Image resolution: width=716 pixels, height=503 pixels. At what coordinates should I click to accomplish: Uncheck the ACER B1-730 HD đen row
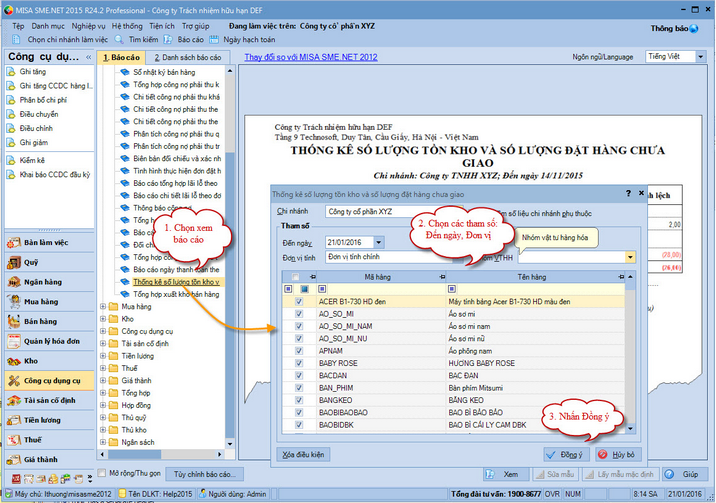click(299, 302)
